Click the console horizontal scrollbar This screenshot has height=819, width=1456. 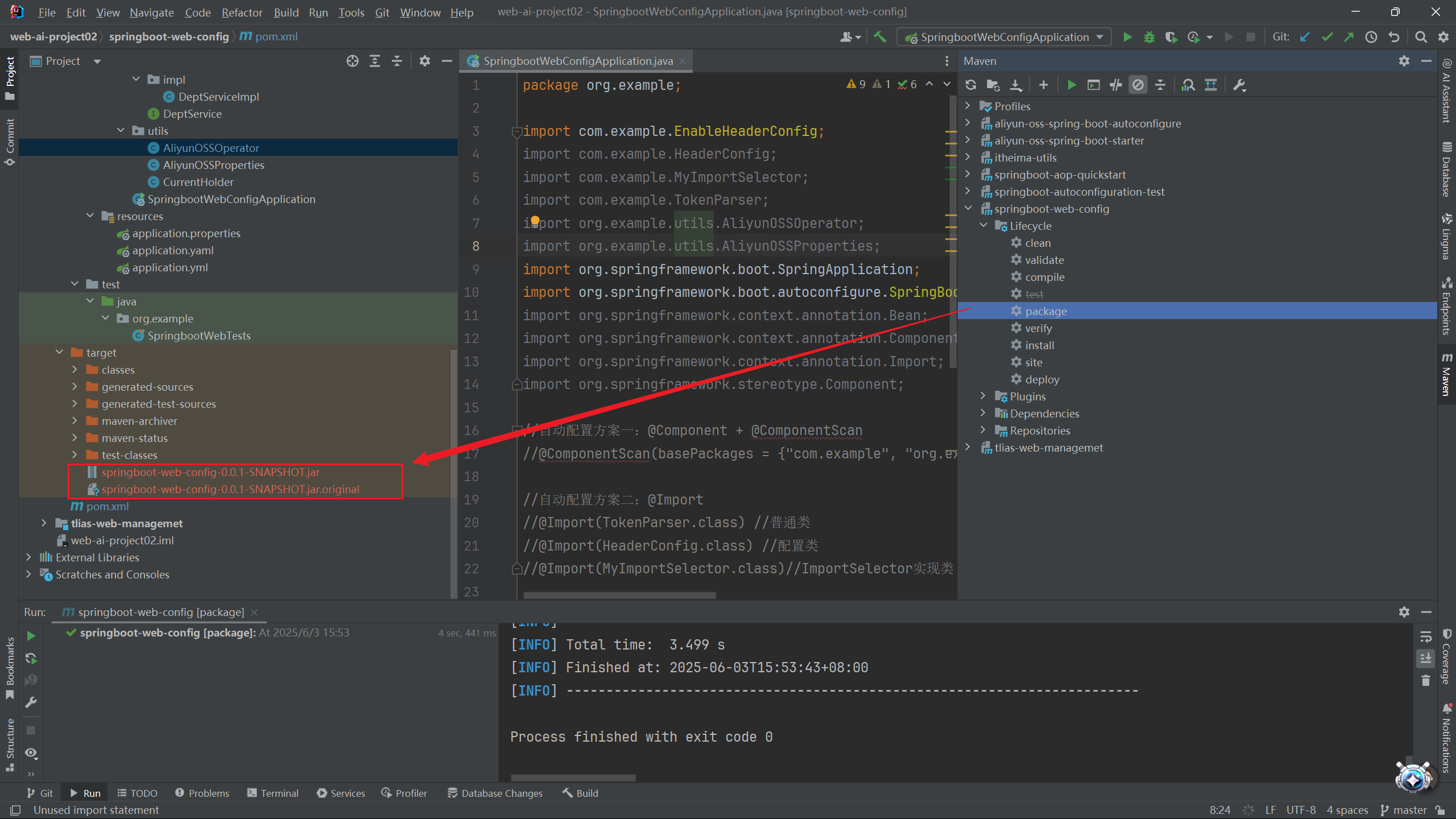[x=573, y=777]
